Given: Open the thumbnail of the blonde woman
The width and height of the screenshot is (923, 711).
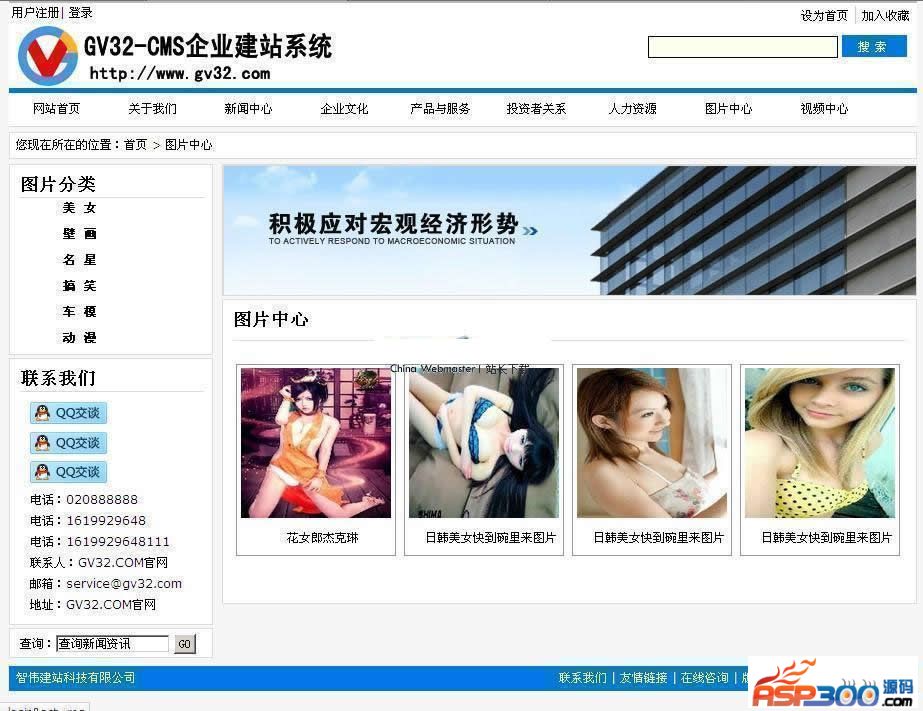Looking at the screenshot, I should 819,443.
